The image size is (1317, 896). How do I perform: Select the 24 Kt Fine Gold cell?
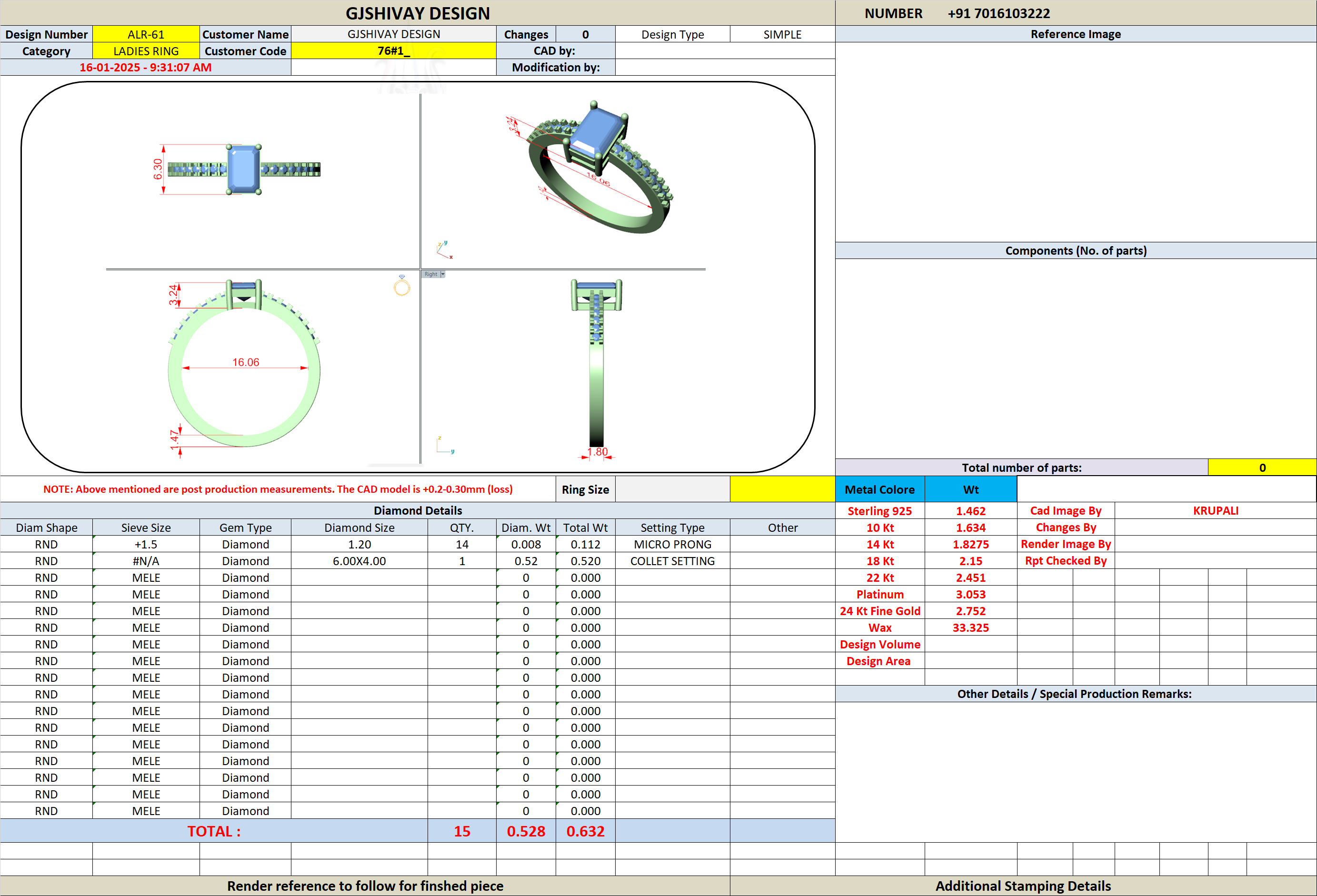[880, 611]
